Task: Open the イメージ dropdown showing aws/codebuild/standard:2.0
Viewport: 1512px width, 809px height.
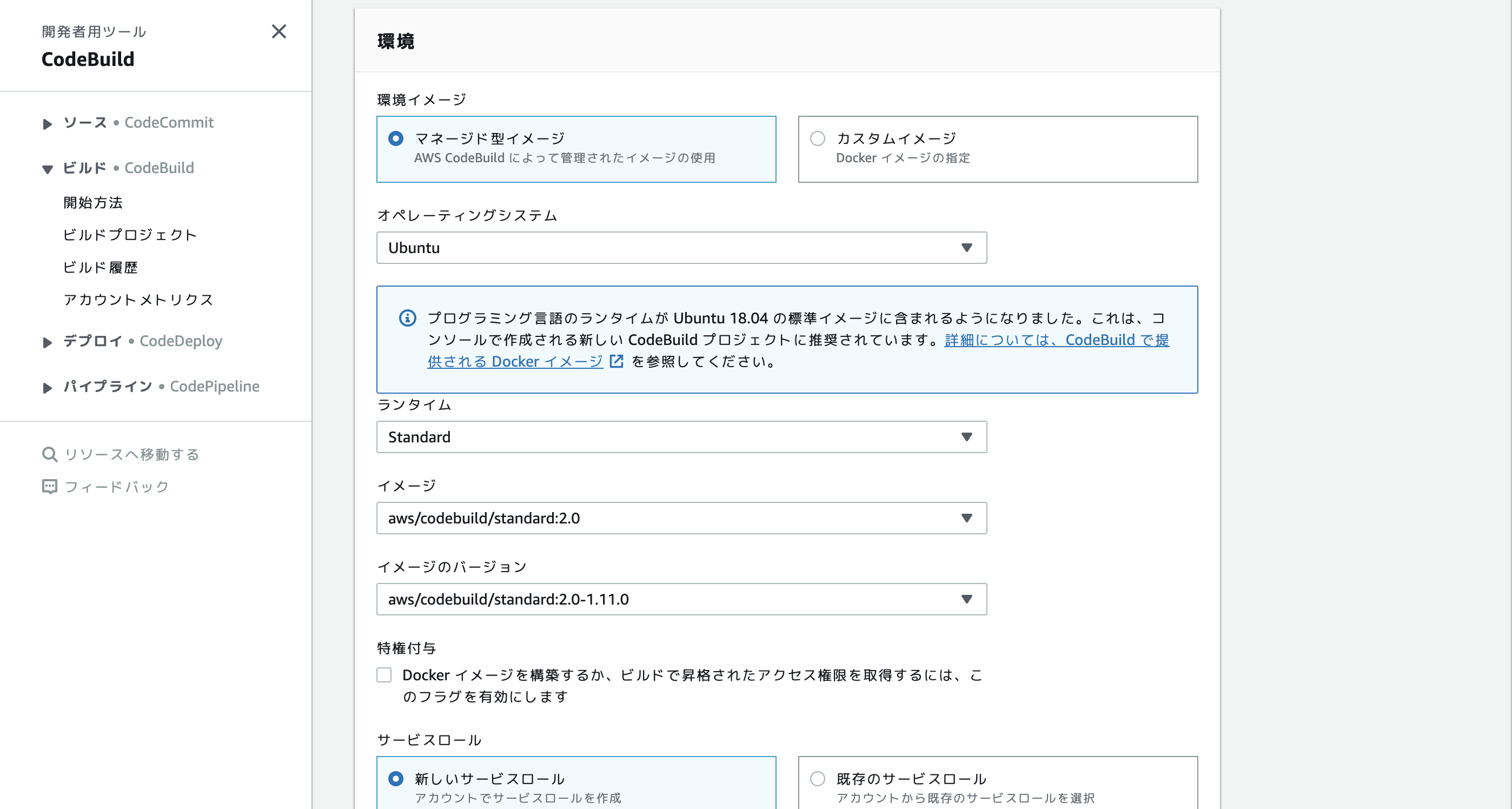Action: coord(681,518)
